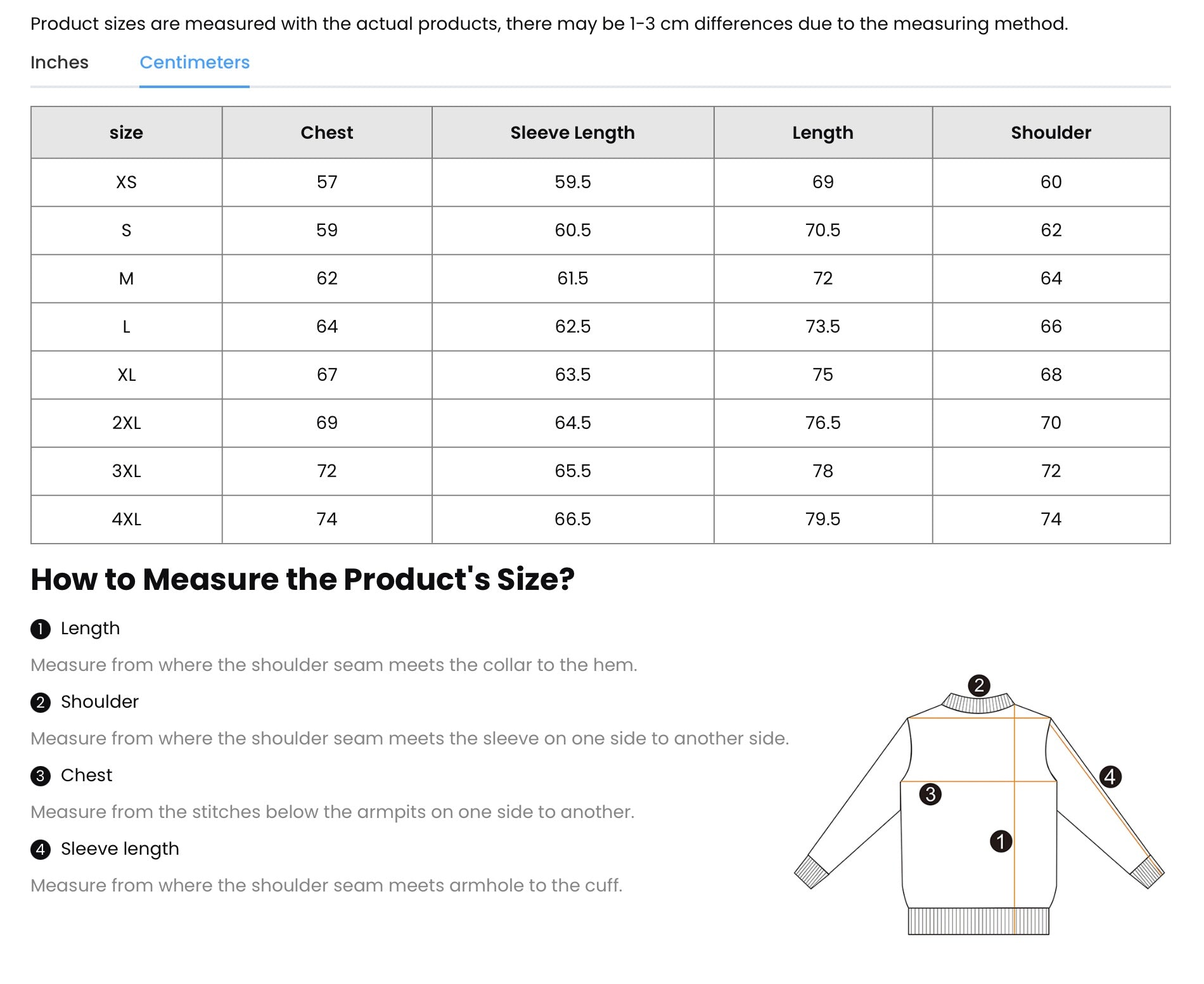Click the numbered circle 3 Chest marker
The height and width of the screenshot is (984, 1204).
tap(41, 775)
